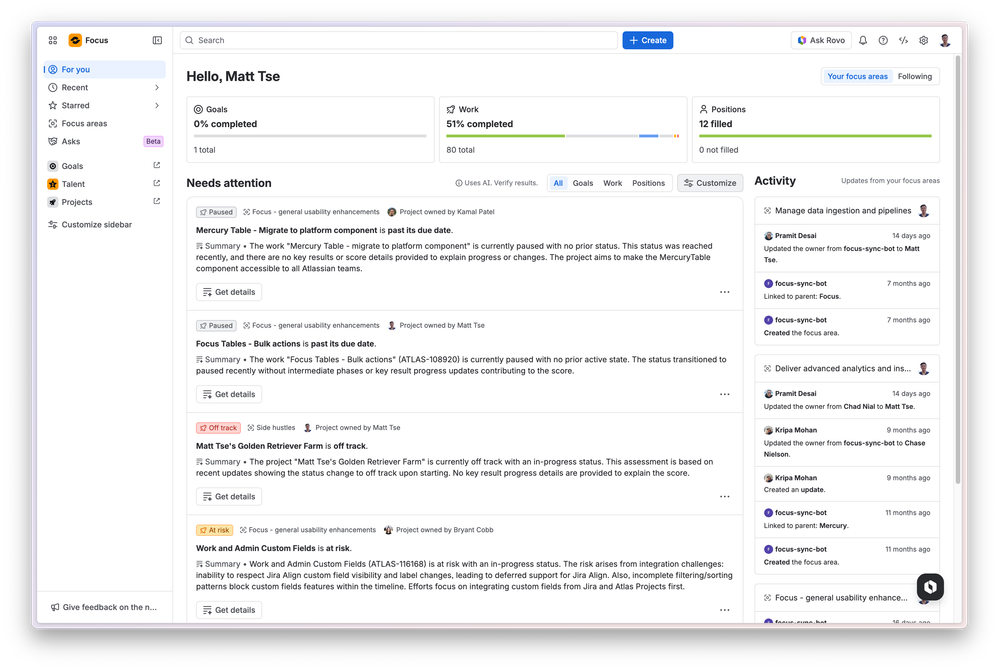Click the Customize sidebar sliders icon
This screenshot has height=670, width=999.
pos(53,224)
